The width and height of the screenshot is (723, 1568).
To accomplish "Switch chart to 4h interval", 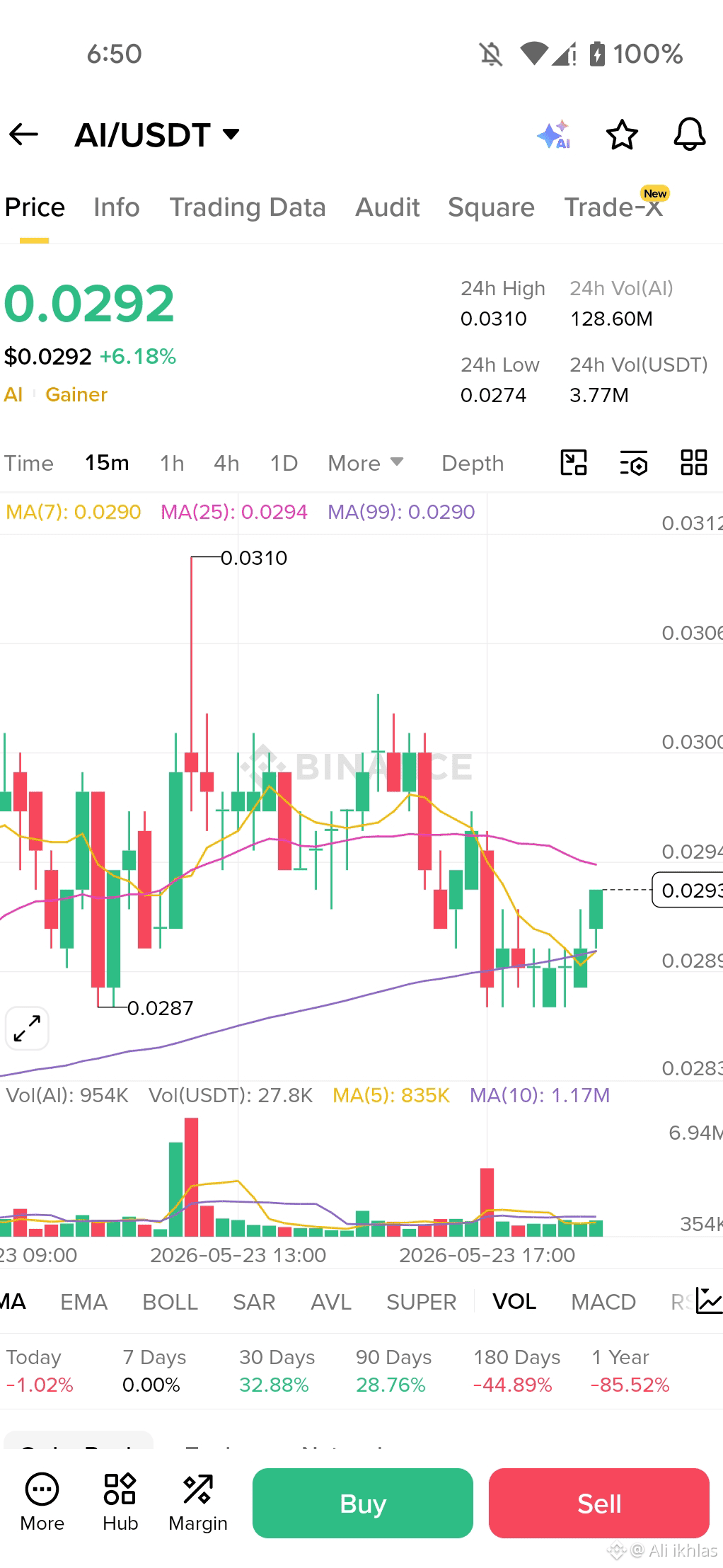I will coord(226,463).
